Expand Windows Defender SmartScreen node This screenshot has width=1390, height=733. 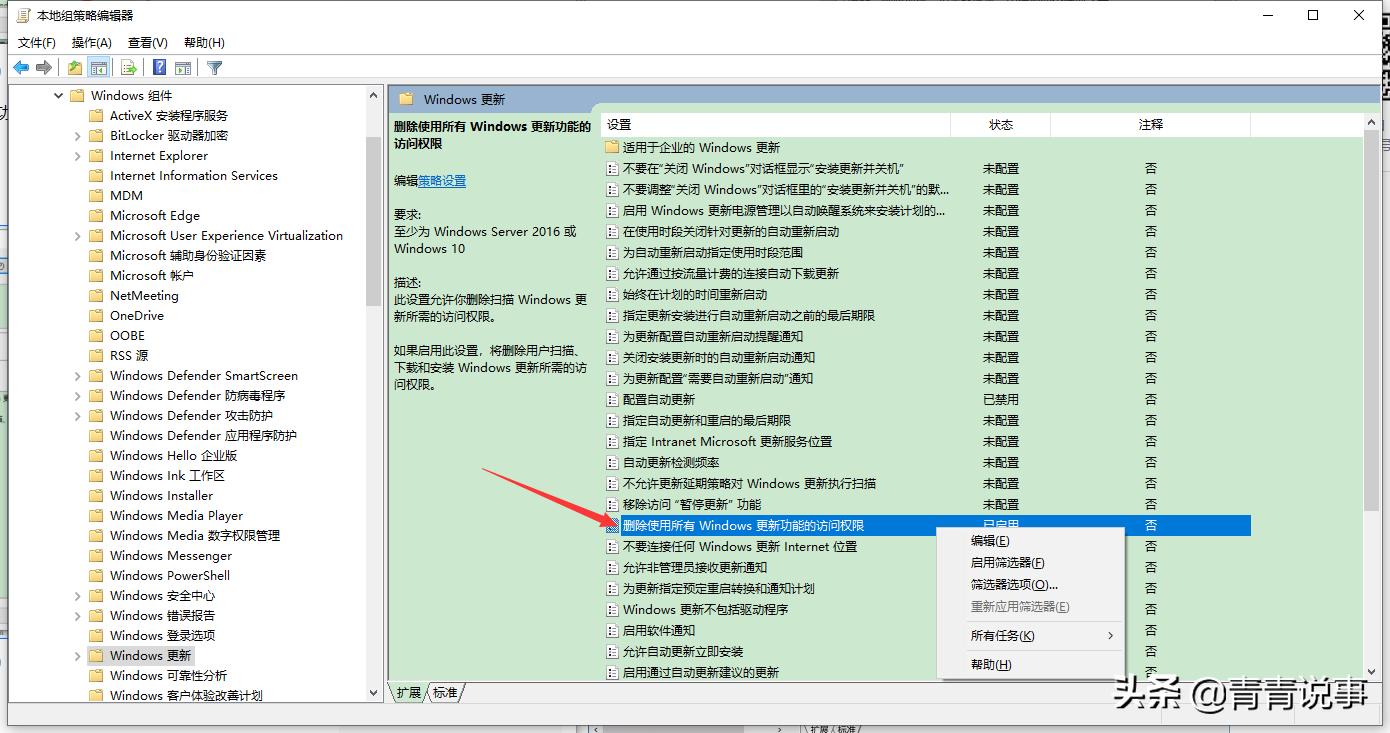(x=80, y=375)
